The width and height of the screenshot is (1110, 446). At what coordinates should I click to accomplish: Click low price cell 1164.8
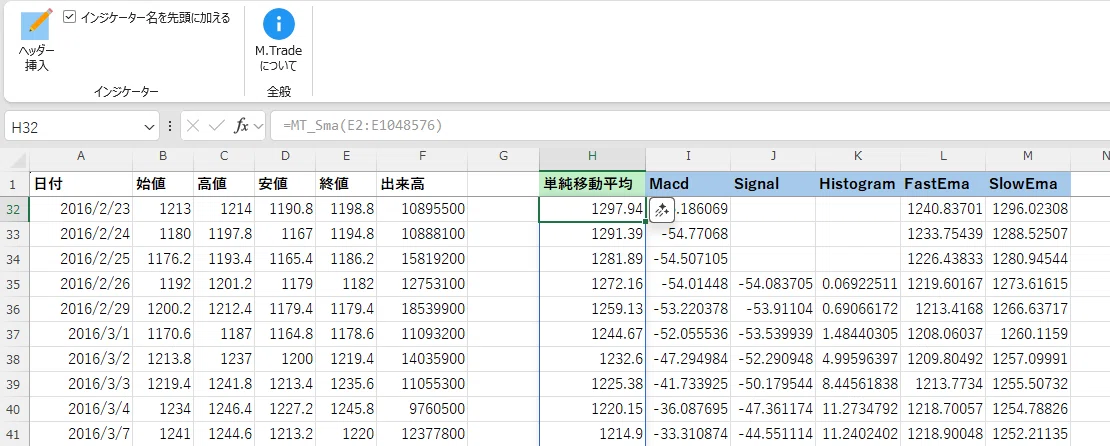[x=285, y=334]
